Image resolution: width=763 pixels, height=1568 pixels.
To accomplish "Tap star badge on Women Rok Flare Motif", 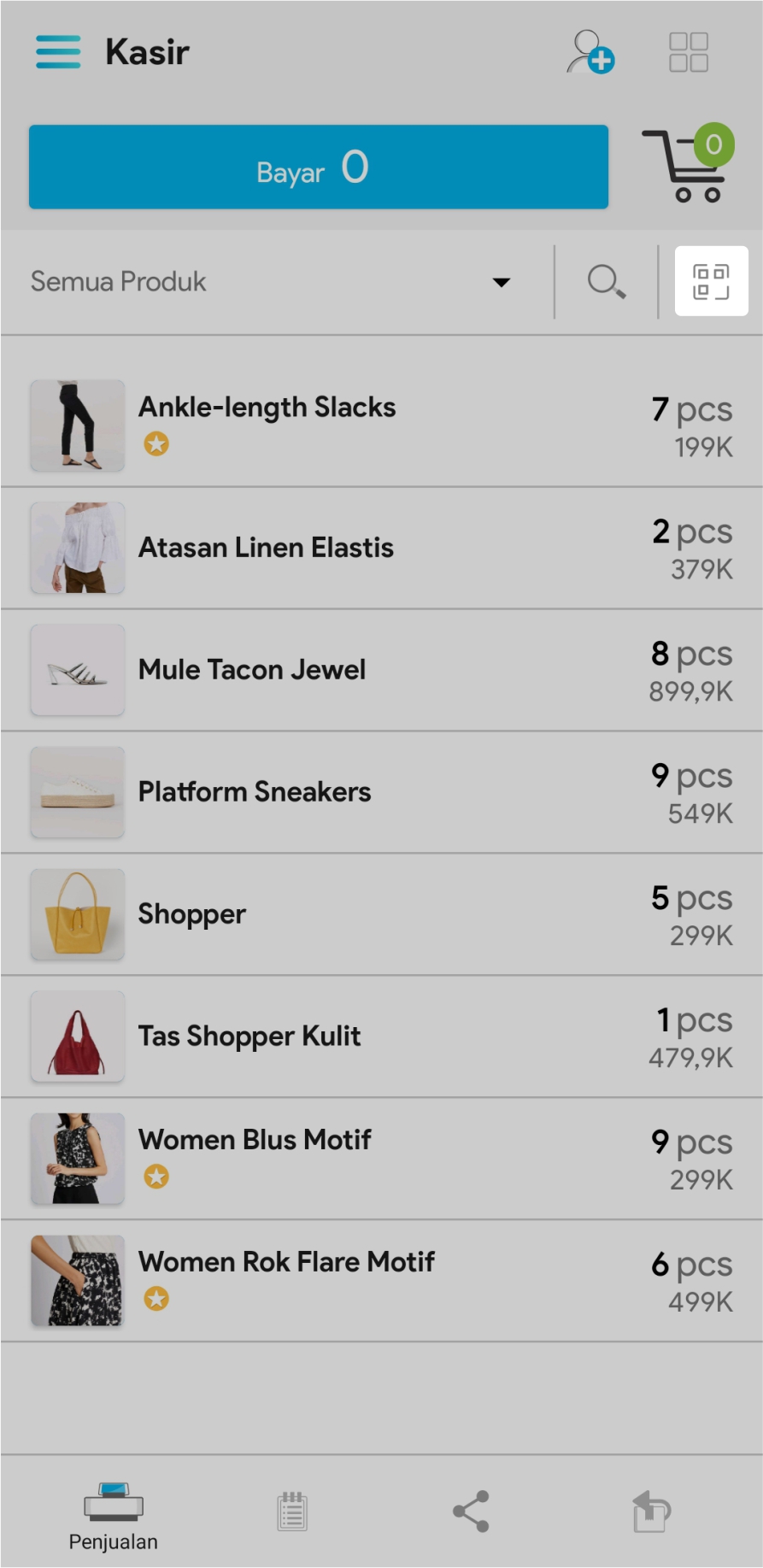I will (156, 1299).
